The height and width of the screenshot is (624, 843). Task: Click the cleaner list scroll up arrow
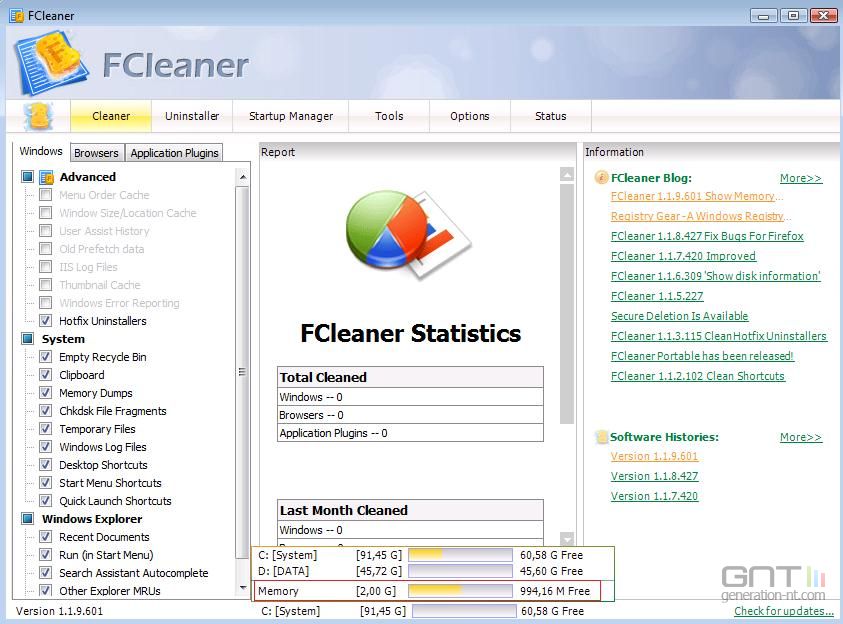(x=242, y=176)
